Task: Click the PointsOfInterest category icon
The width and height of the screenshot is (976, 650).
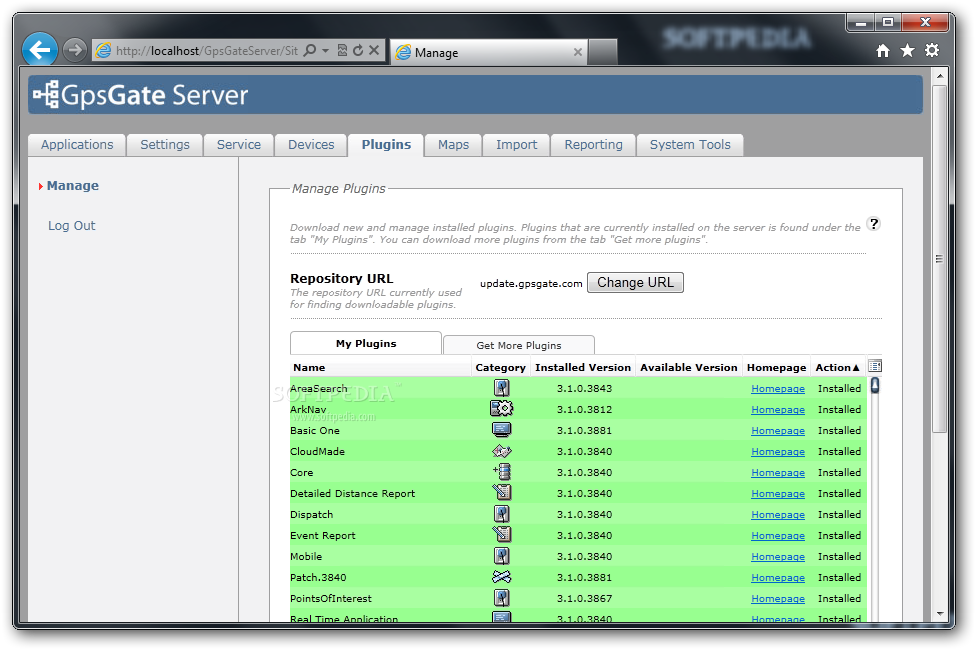Action: 502,598
